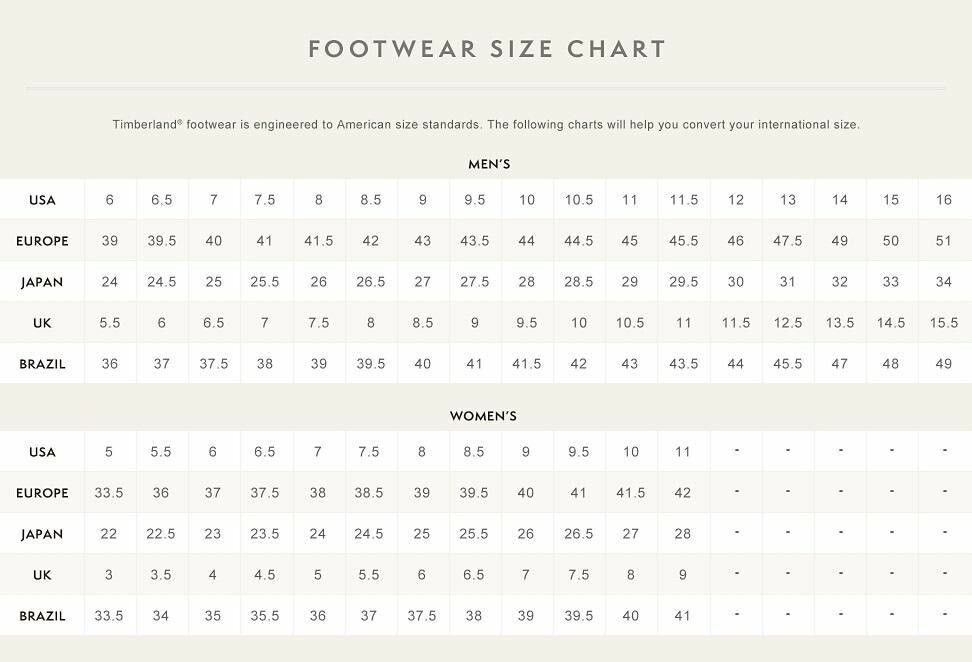Click the FOOTWEAR SIZE CHART heading

point(487,49)
